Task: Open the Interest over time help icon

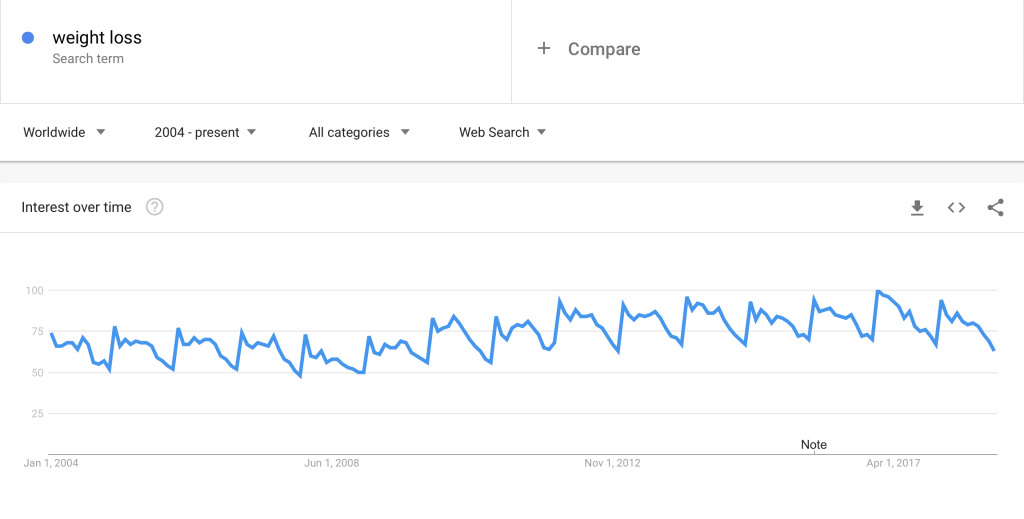Action: [x=155, y=207]
